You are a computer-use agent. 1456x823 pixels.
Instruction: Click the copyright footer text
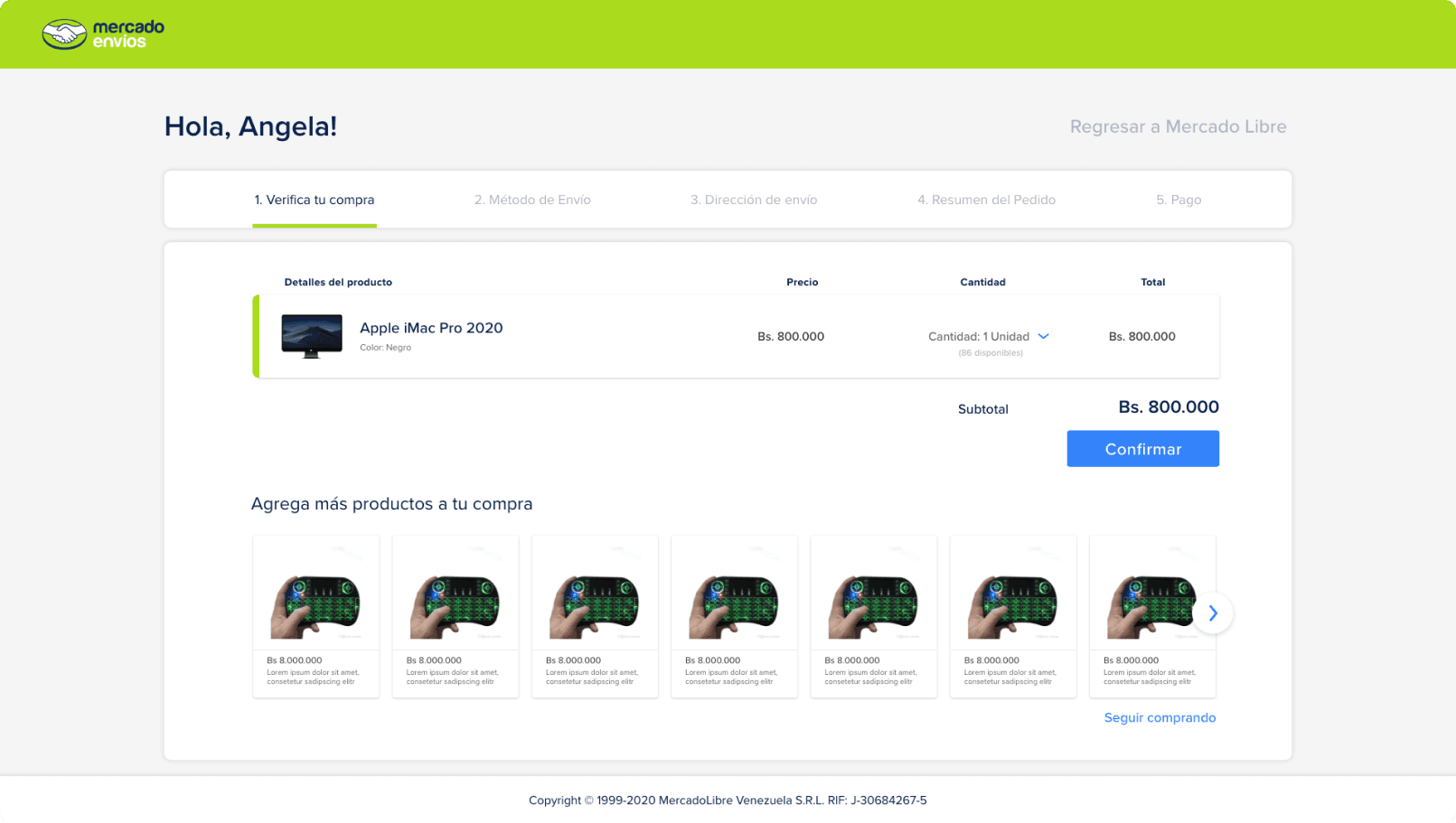click(x=728, y=800)
